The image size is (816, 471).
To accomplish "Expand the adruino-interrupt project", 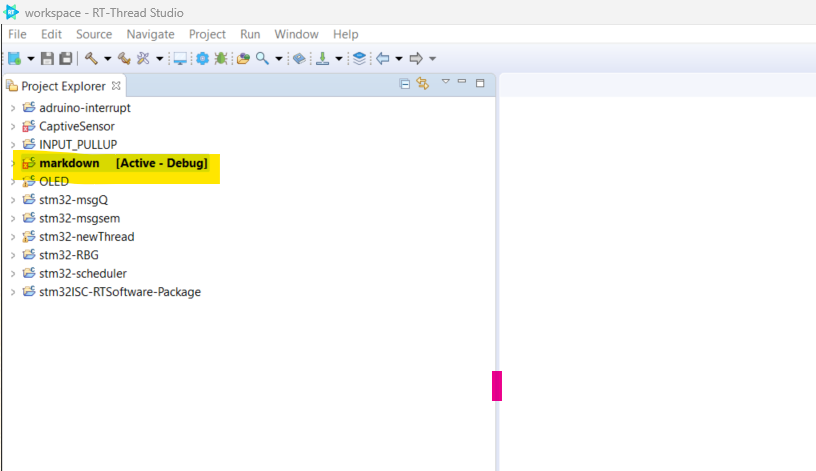I will click(12, 108).
